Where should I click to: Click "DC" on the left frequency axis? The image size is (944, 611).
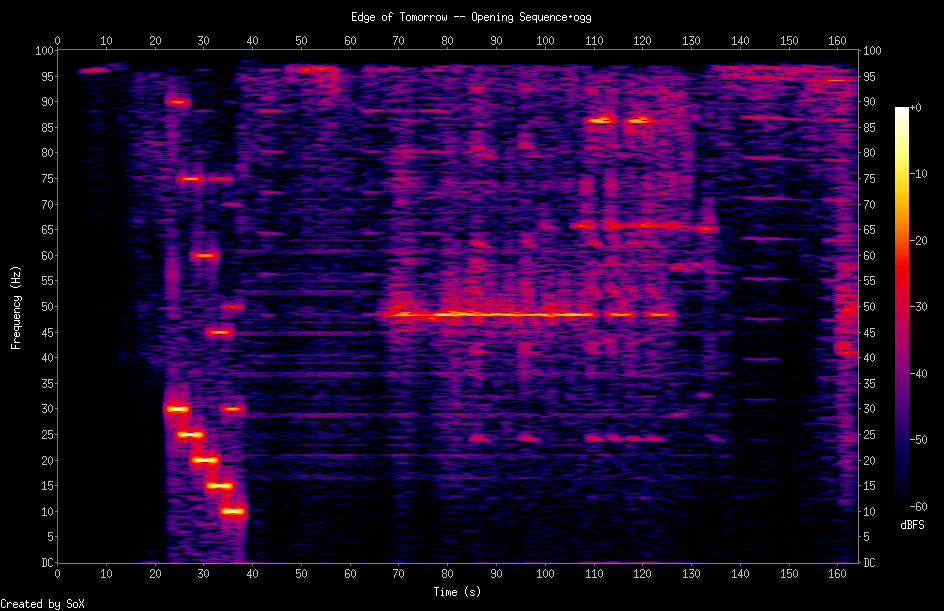pos(47,563)
